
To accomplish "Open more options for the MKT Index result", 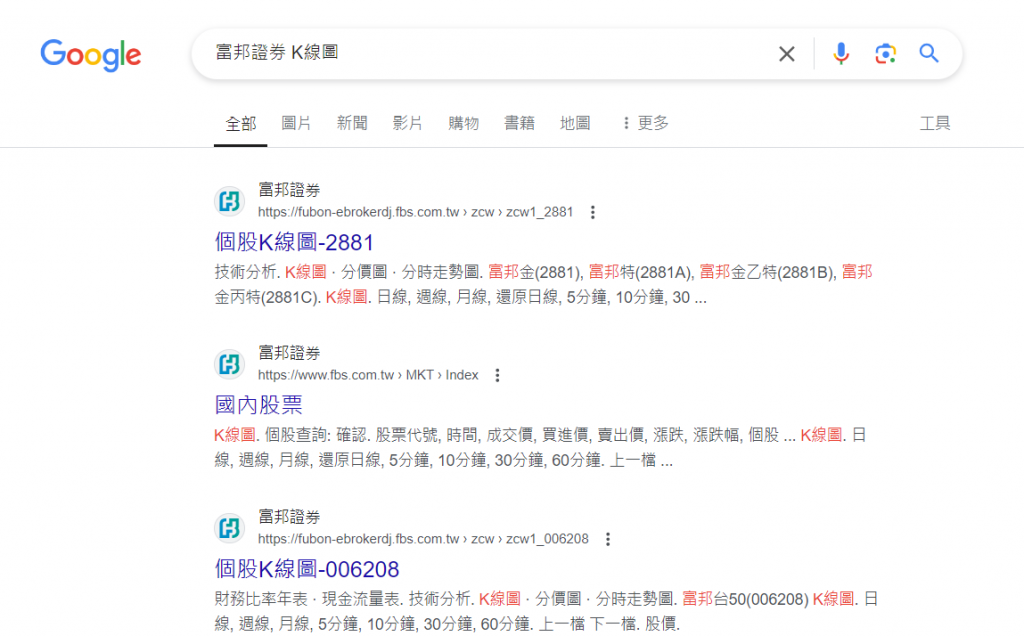I will [x=498, y=375].
